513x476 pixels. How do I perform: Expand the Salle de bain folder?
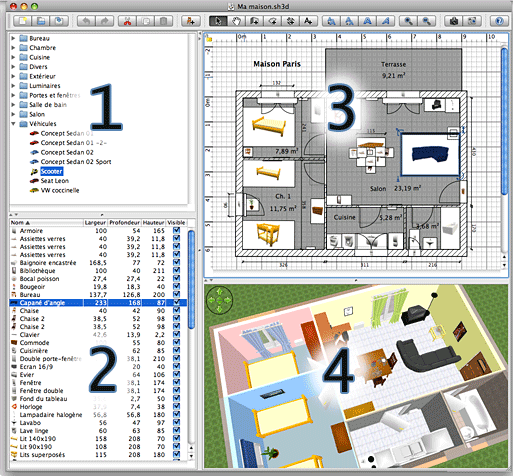(13, 105)
